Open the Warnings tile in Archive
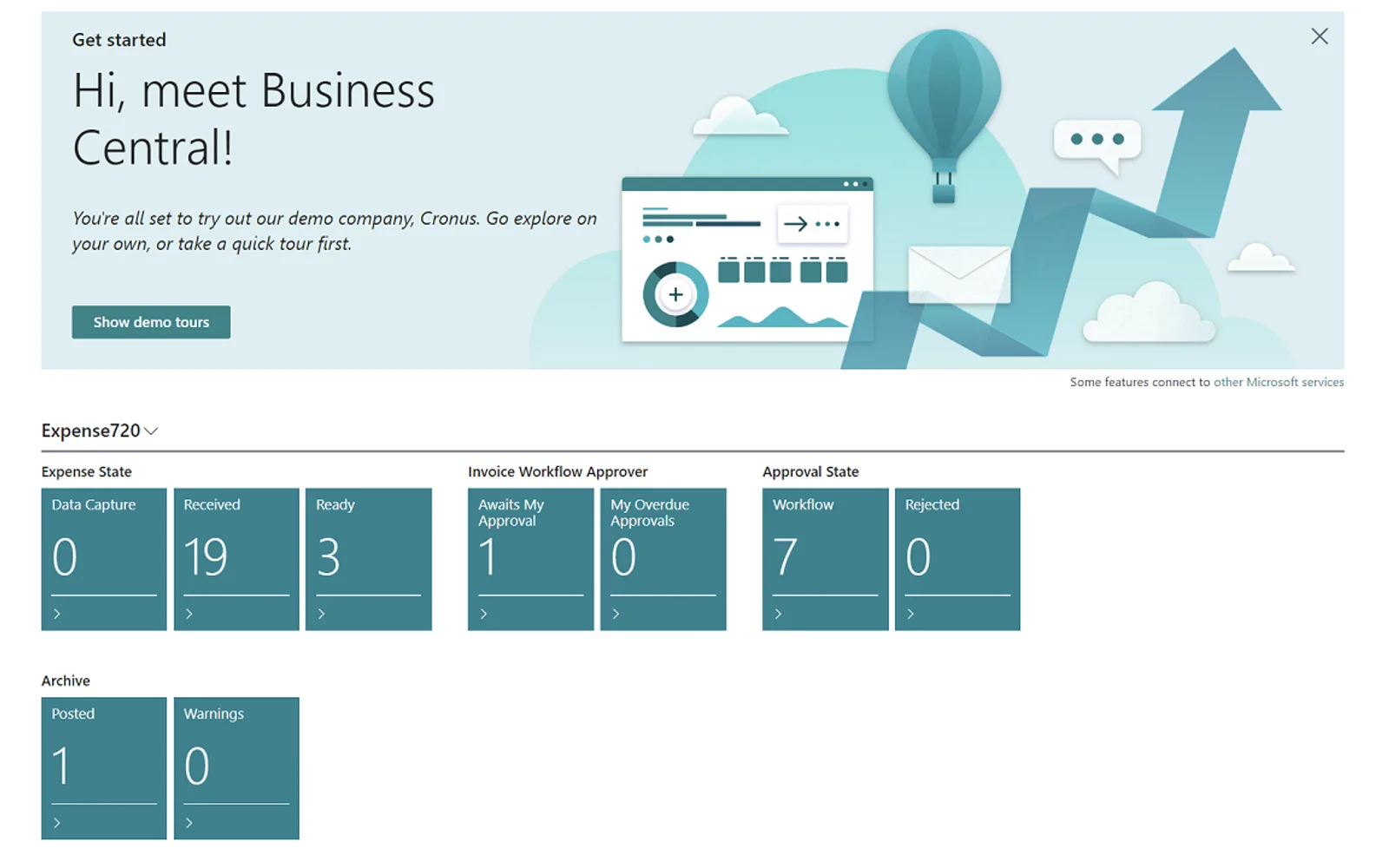1389x868 pixels. (236, 768)
